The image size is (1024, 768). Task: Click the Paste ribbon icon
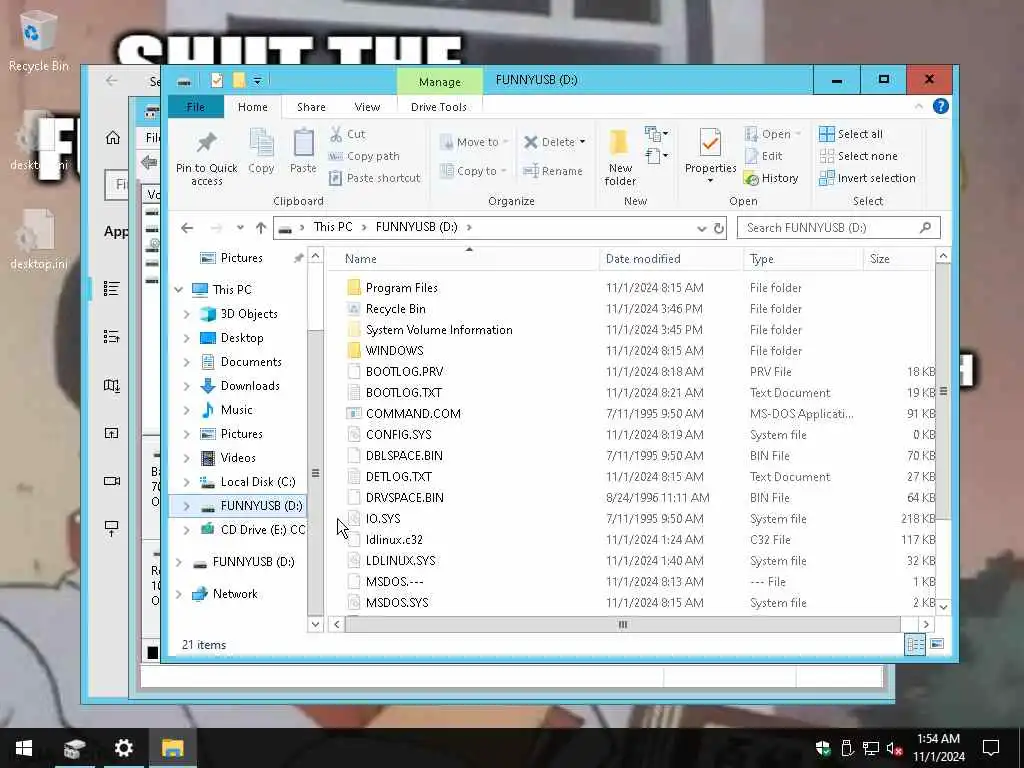pos(303,152)
